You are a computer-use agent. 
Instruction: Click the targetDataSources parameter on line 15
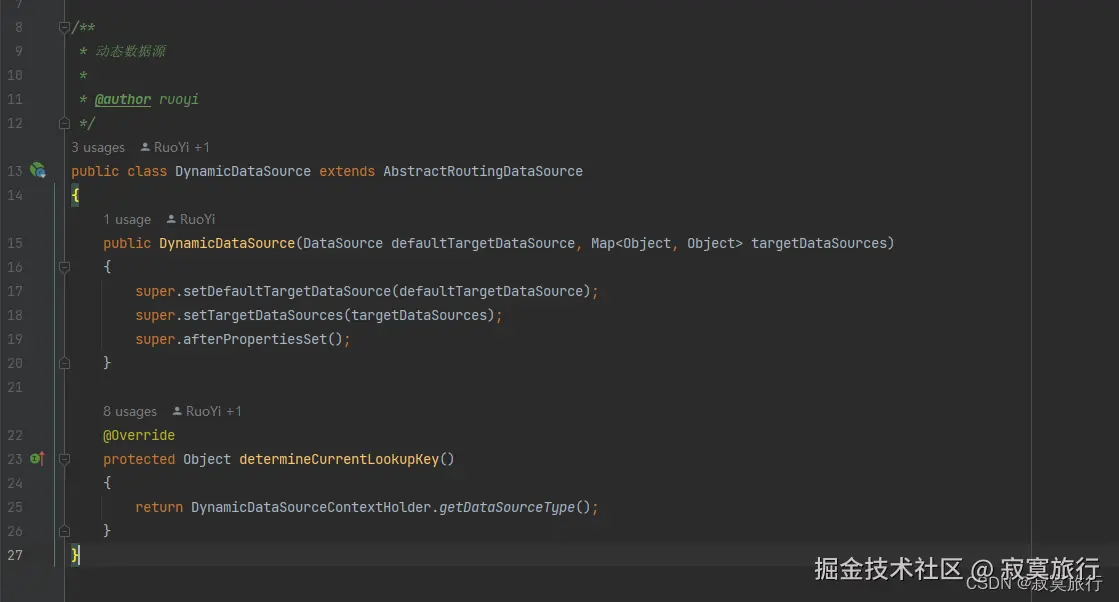(x=819, y=243)
